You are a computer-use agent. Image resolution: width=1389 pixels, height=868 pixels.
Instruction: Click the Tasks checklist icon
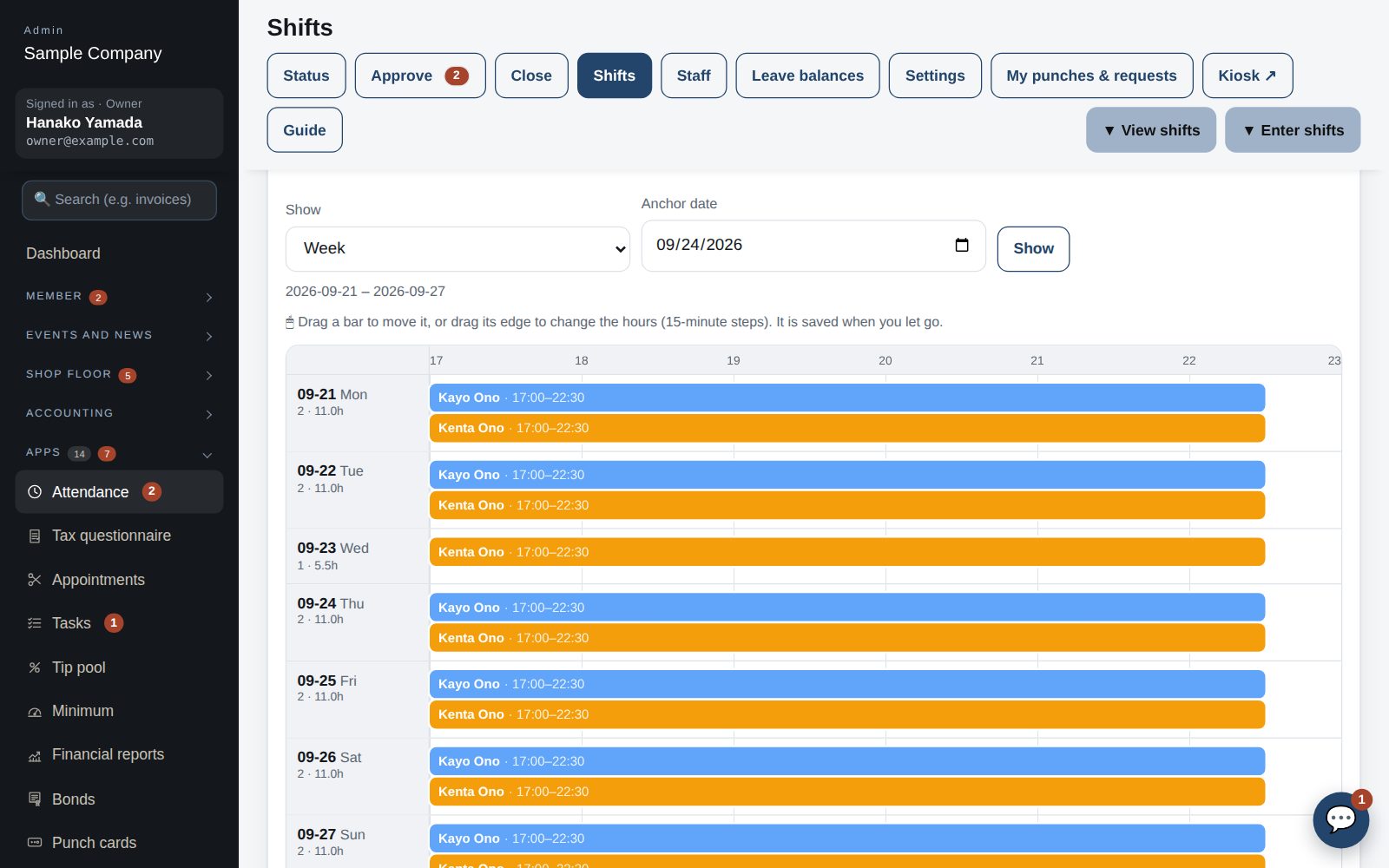point(35,623)
